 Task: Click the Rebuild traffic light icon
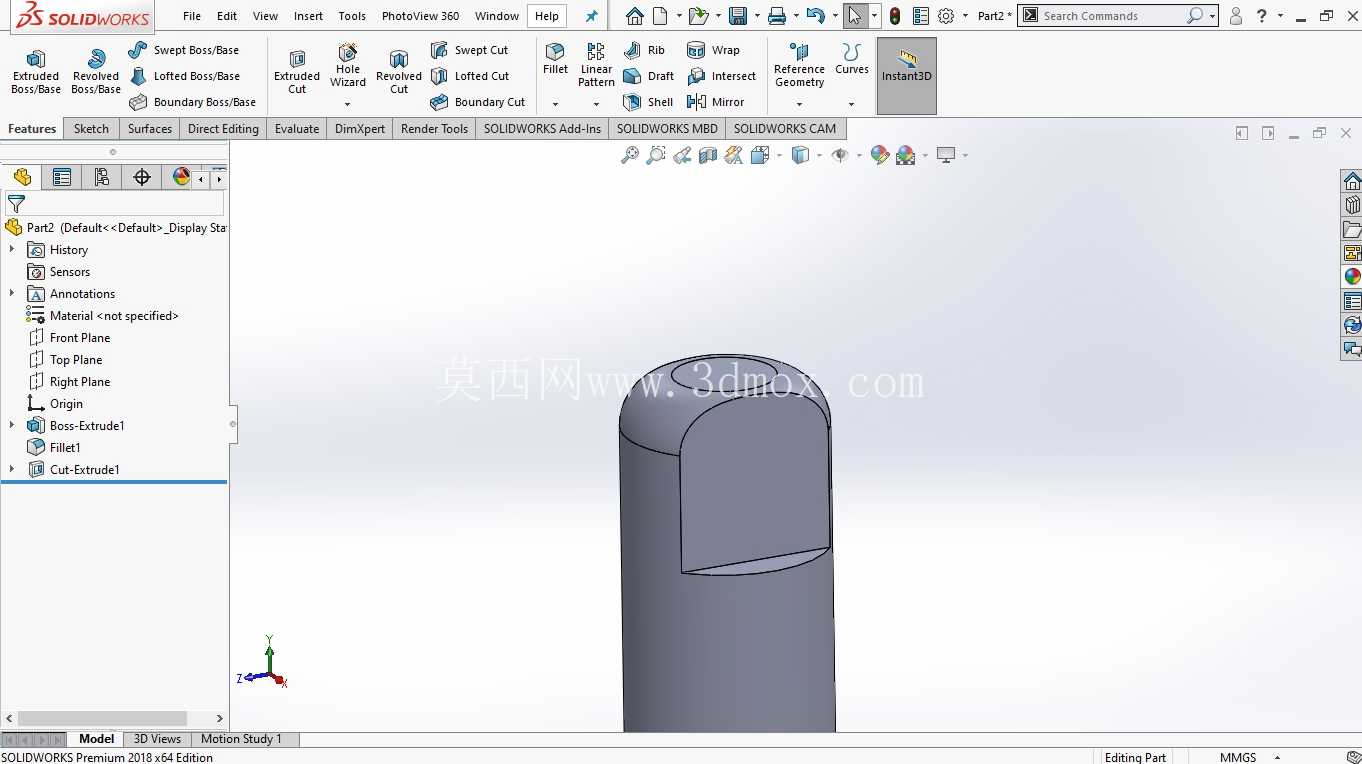click(x=895, y=16)
